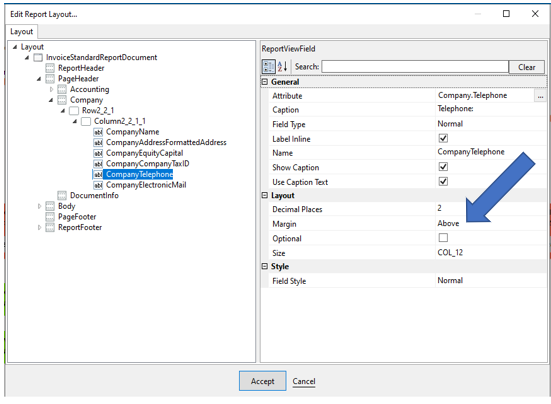551x404 pixels.
Task: Click the Row2_2_1 container icon
Action: pos(74,111)
